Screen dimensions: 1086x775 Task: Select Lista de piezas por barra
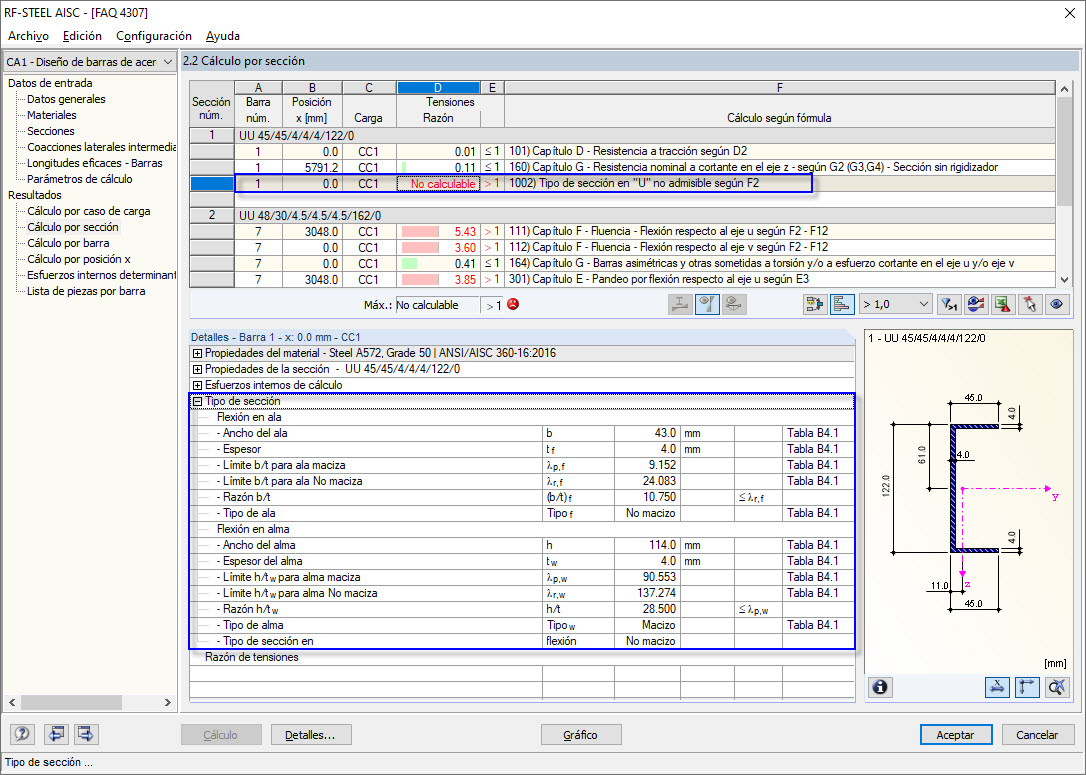[86, 291]
